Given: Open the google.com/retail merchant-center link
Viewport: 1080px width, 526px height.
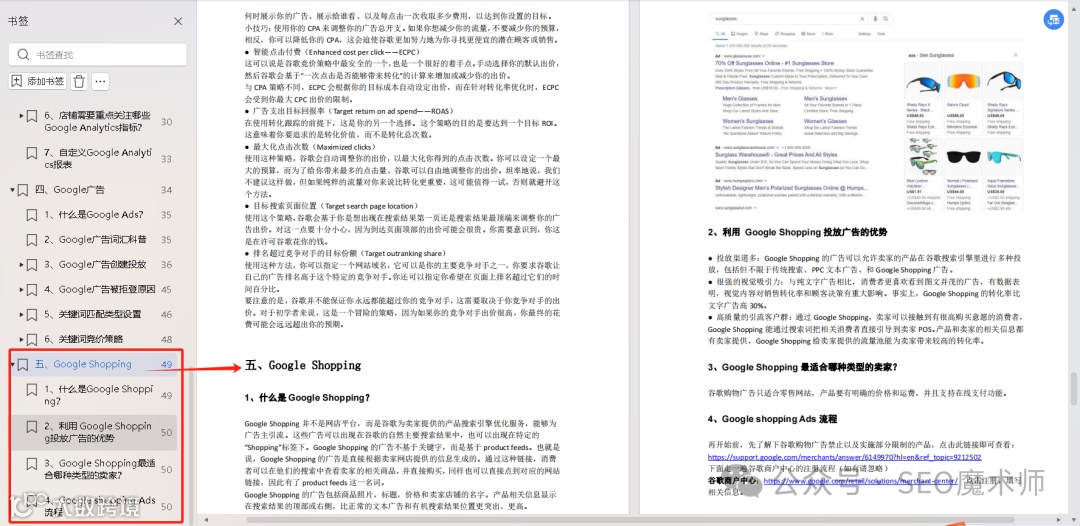Looking at the screenshot, I should 860,481.
